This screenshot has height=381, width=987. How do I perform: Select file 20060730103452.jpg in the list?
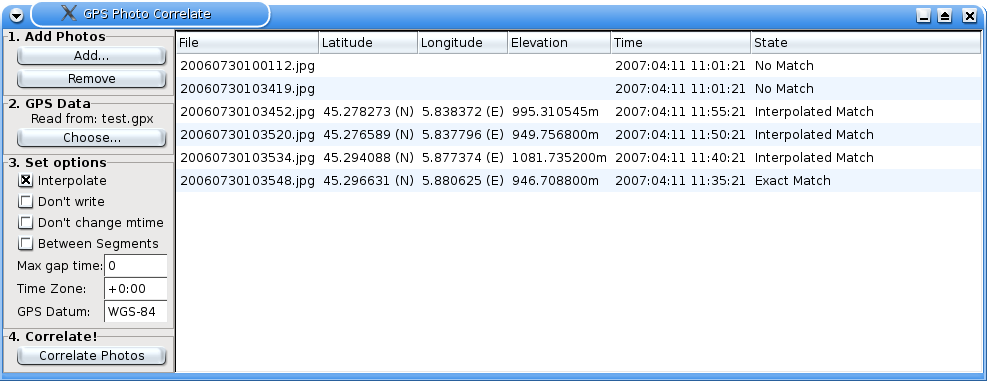247,112
